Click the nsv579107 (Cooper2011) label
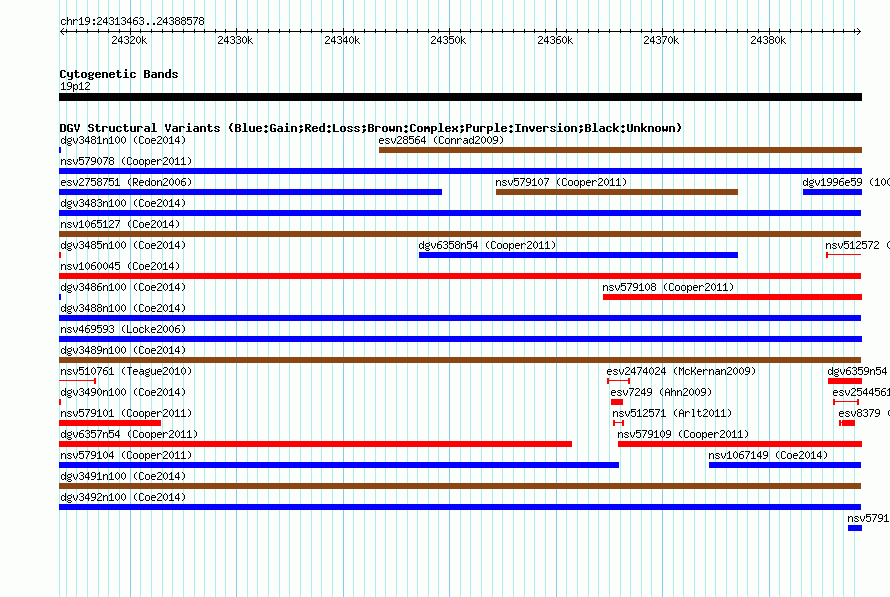The image size is (890, 597). (x=561, y=182)
